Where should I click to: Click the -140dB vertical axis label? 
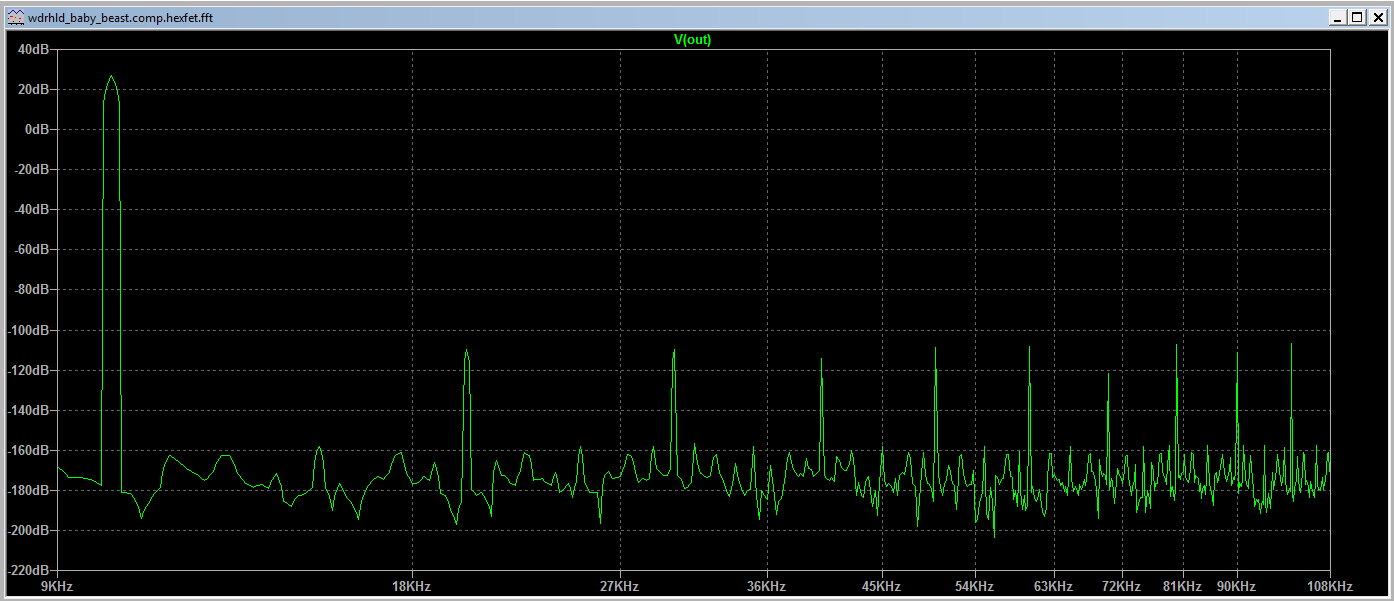tap(29, 410)
